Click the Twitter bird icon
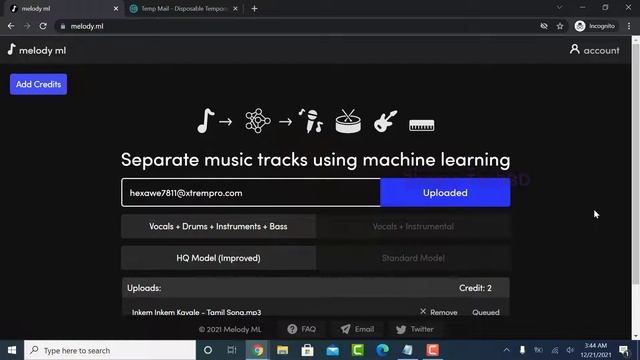Viewport: 640px width, 360px height. pyautogui.click(x=401, y=329)
